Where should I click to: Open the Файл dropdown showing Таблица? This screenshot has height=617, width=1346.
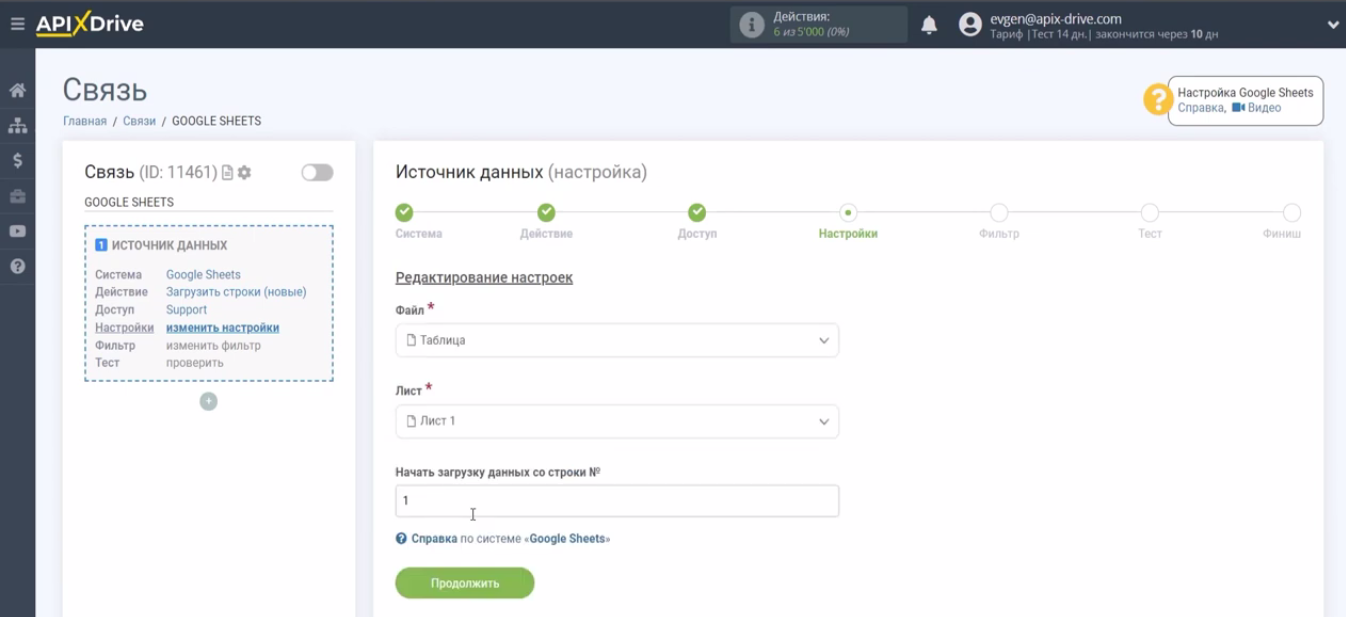pyautogui.click(x=617, y=340)
